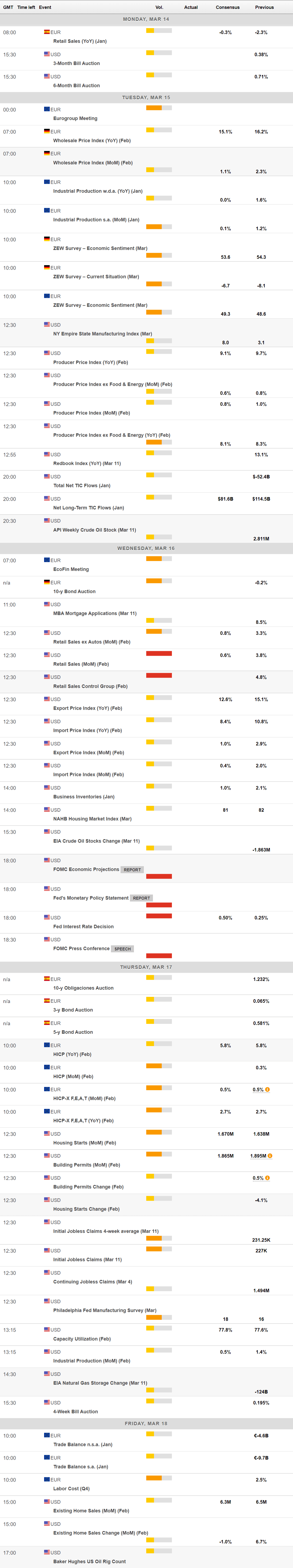Click the Spain flag beside Retail Sales (YoY)
293x1568 pixels.
coord(47,32)
